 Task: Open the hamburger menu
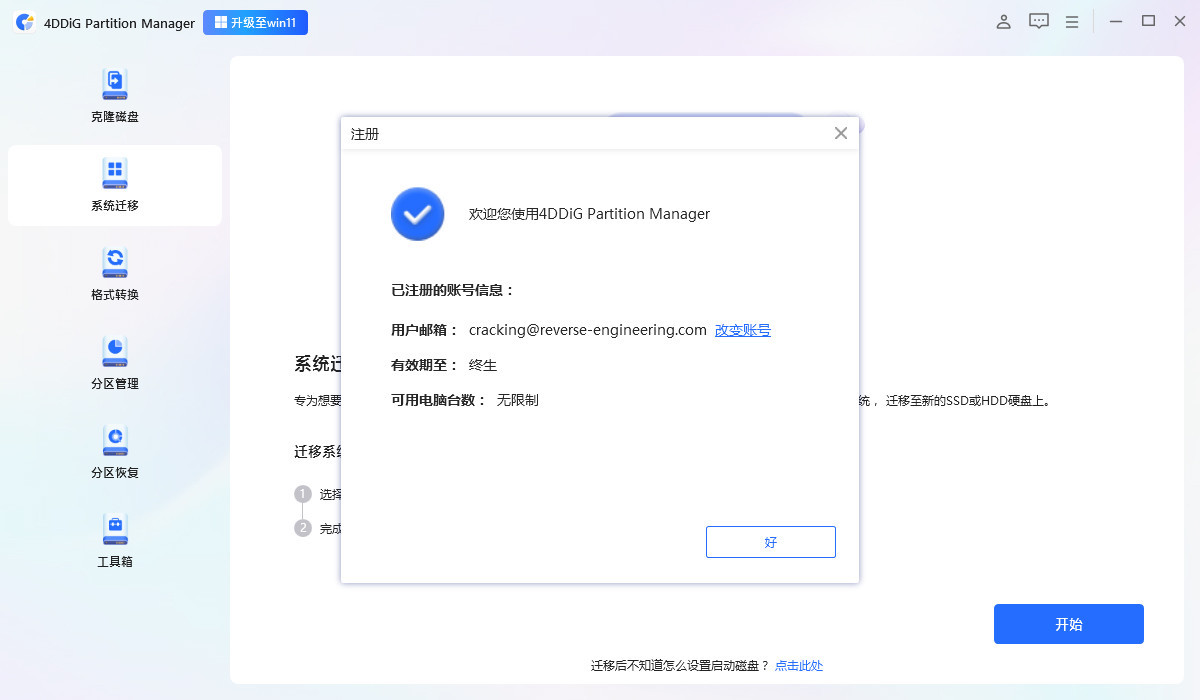coord(1071,20)
